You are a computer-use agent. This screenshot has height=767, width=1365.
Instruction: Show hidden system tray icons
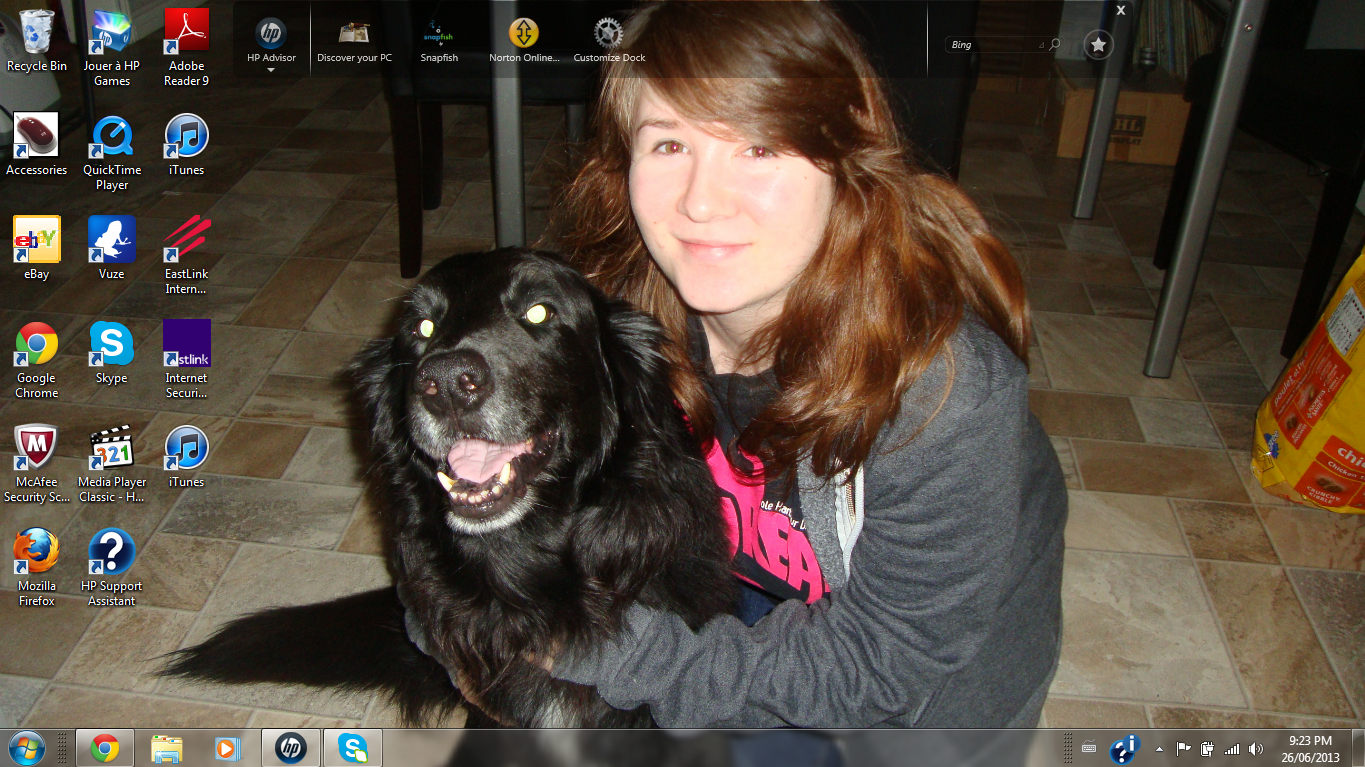(x=1159, y=749)
